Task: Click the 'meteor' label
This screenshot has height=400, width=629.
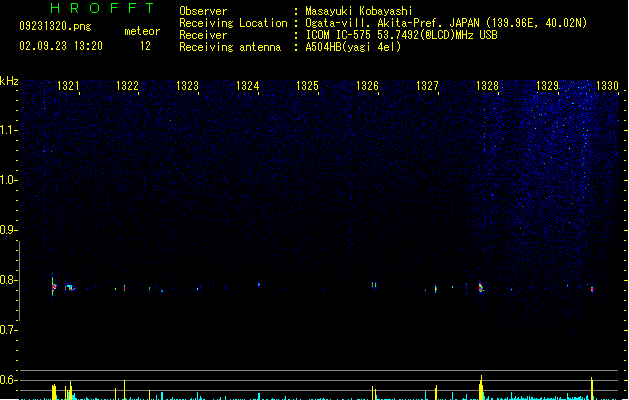Action: (x=142, y=31)
